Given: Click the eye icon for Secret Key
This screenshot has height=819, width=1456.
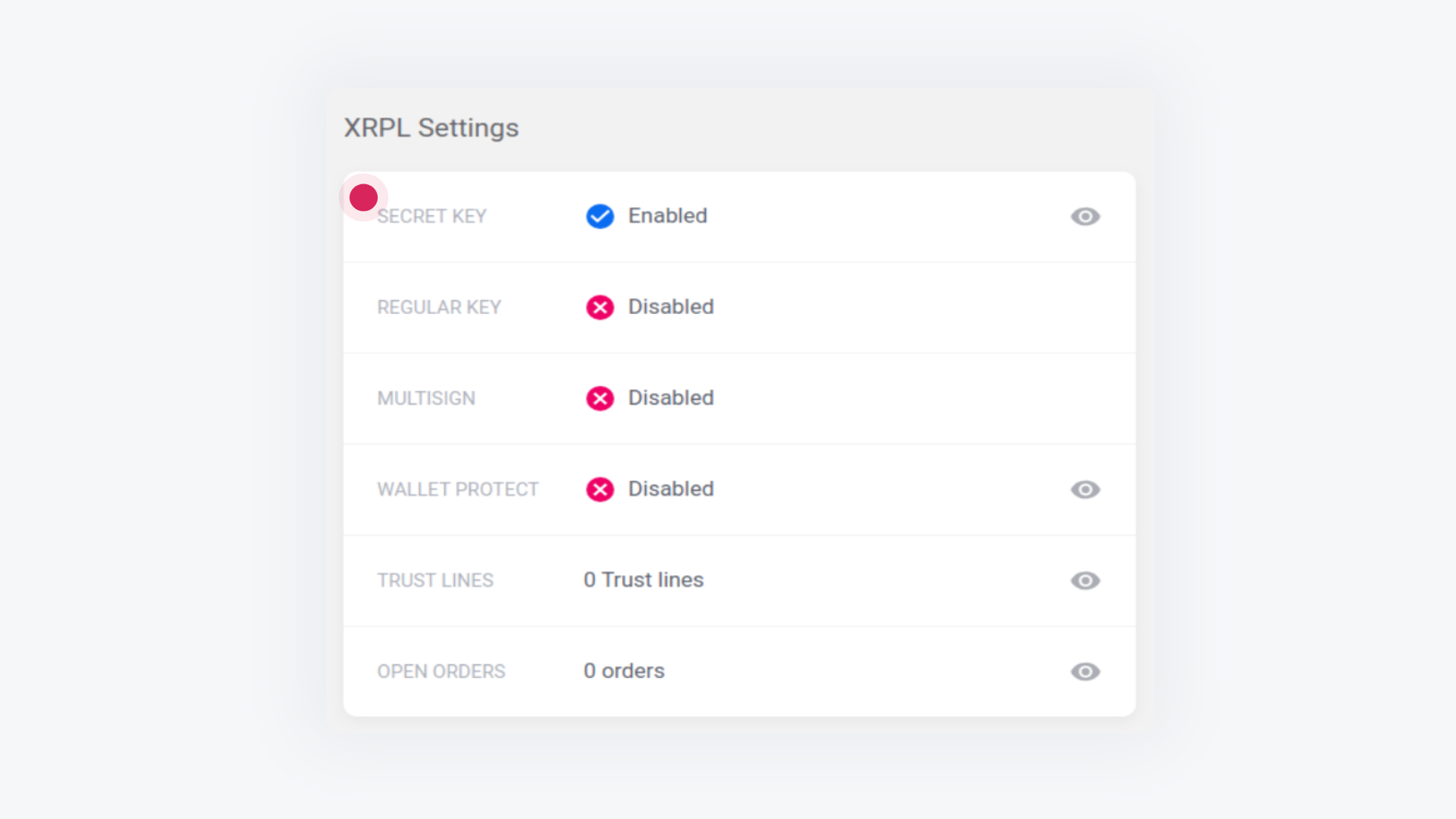Looking at the screenshot, I should 1085,216.
